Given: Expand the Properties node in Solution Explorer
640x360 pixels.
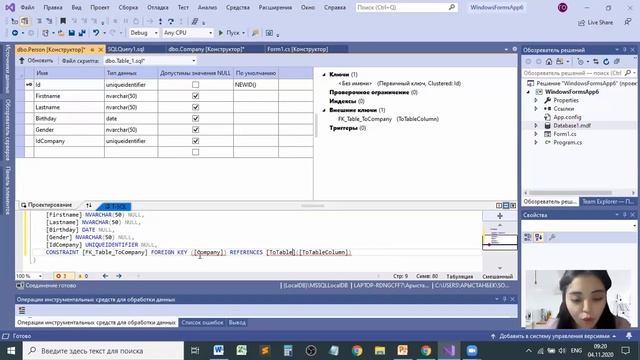Looking at the screenshot, I should pyautogui.click(x=536, y=100).
